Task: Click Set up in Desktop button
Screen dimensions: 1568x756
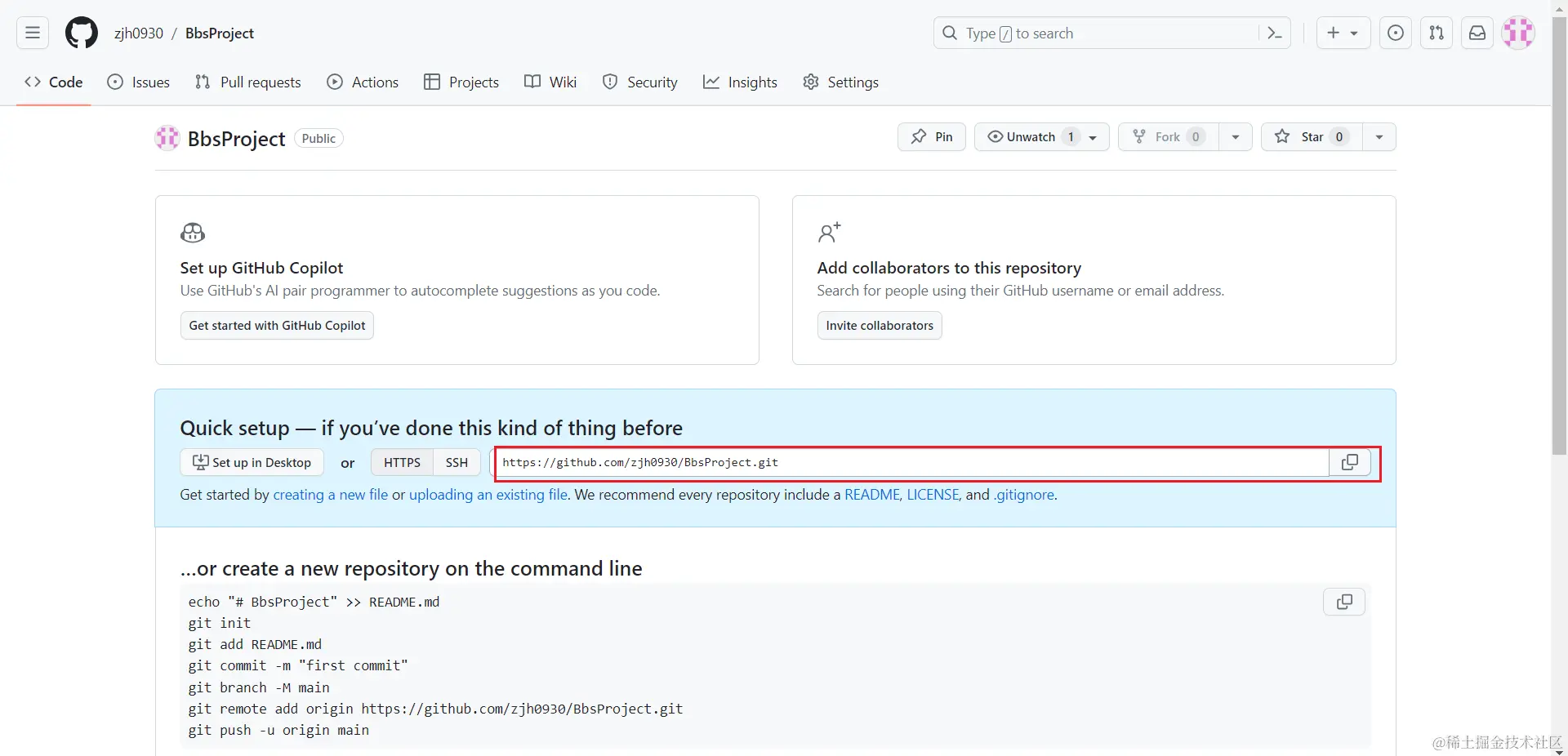Action: click(x=252, y=463)
